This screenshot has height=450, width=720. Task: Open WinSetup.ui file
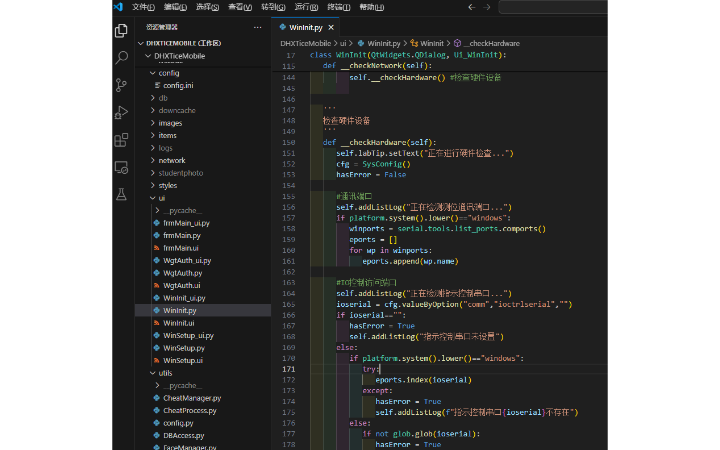[x=203, y=360]
